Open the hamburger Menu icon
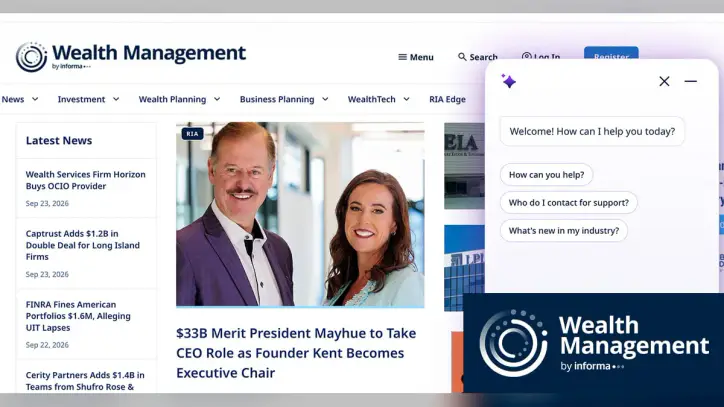This screenshot has height=407, width=724. pyautogui.click(x=403, y=57)
